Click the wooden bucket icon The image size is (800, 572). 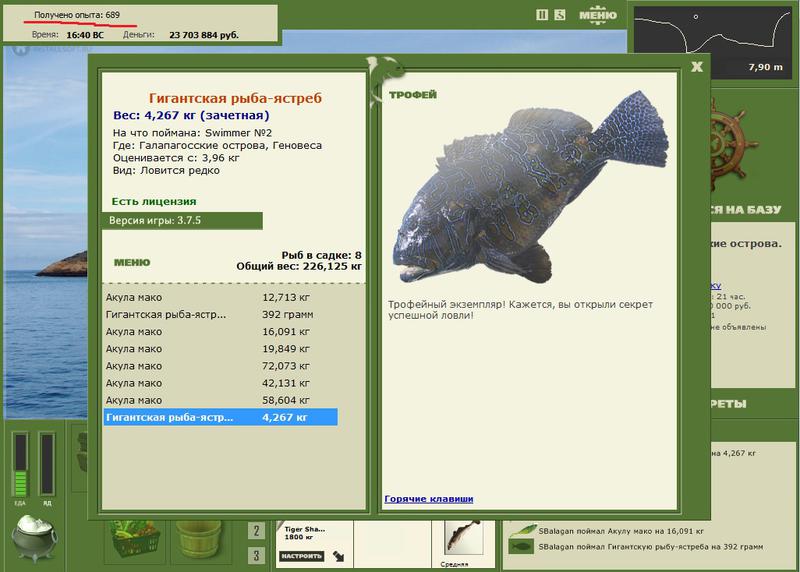tap(198, 539)
